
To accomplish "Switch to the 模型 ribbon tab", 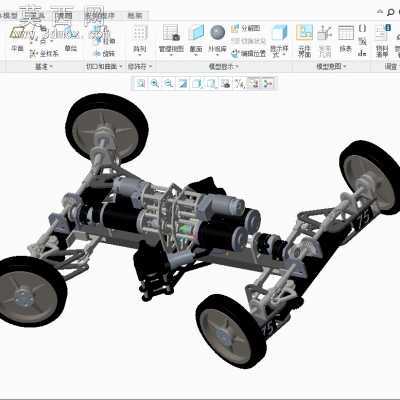I will (9, 16).
